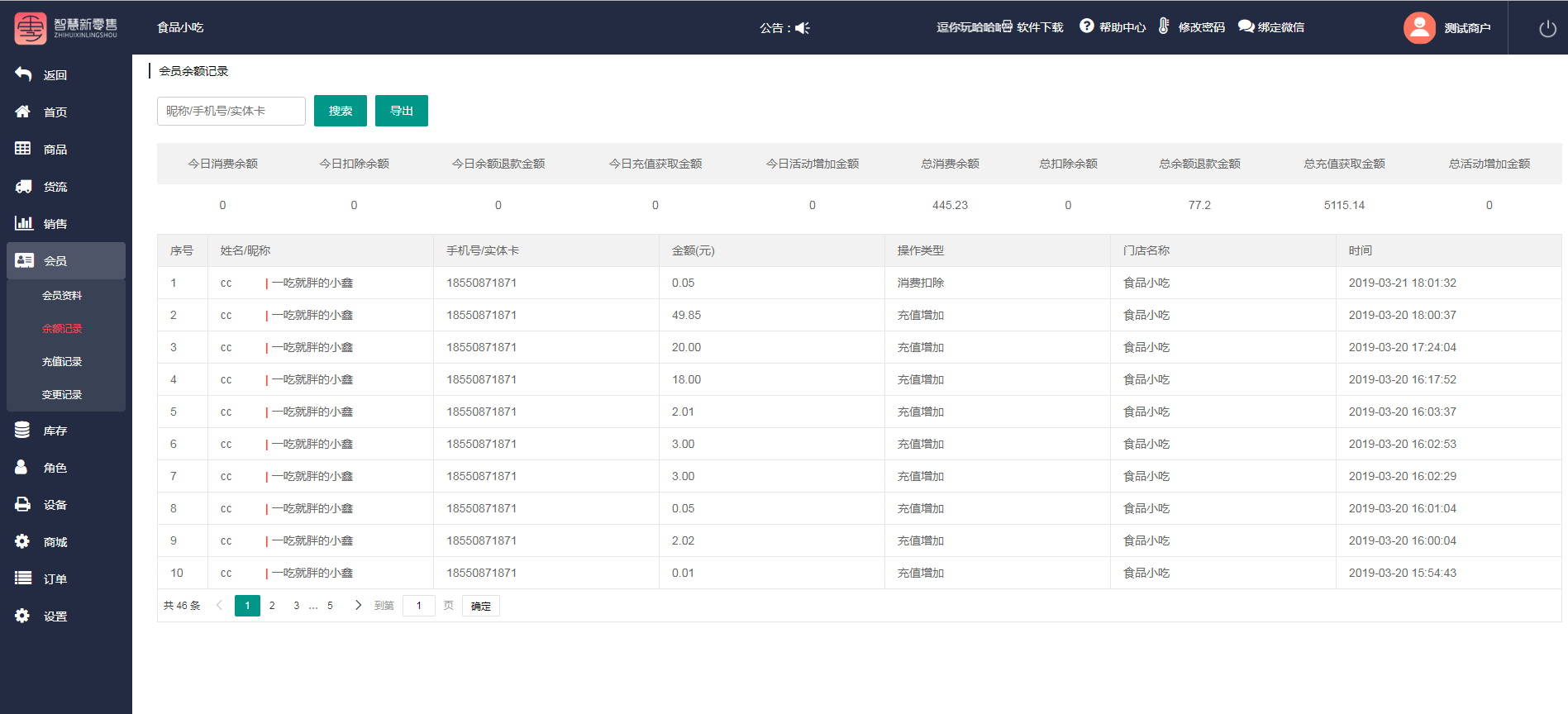Image resolution: width=1568 pixels, height=714 pixels.
Task: Click the list icon beside 订单
Action: pyautogui.click(x=23, y=578)
